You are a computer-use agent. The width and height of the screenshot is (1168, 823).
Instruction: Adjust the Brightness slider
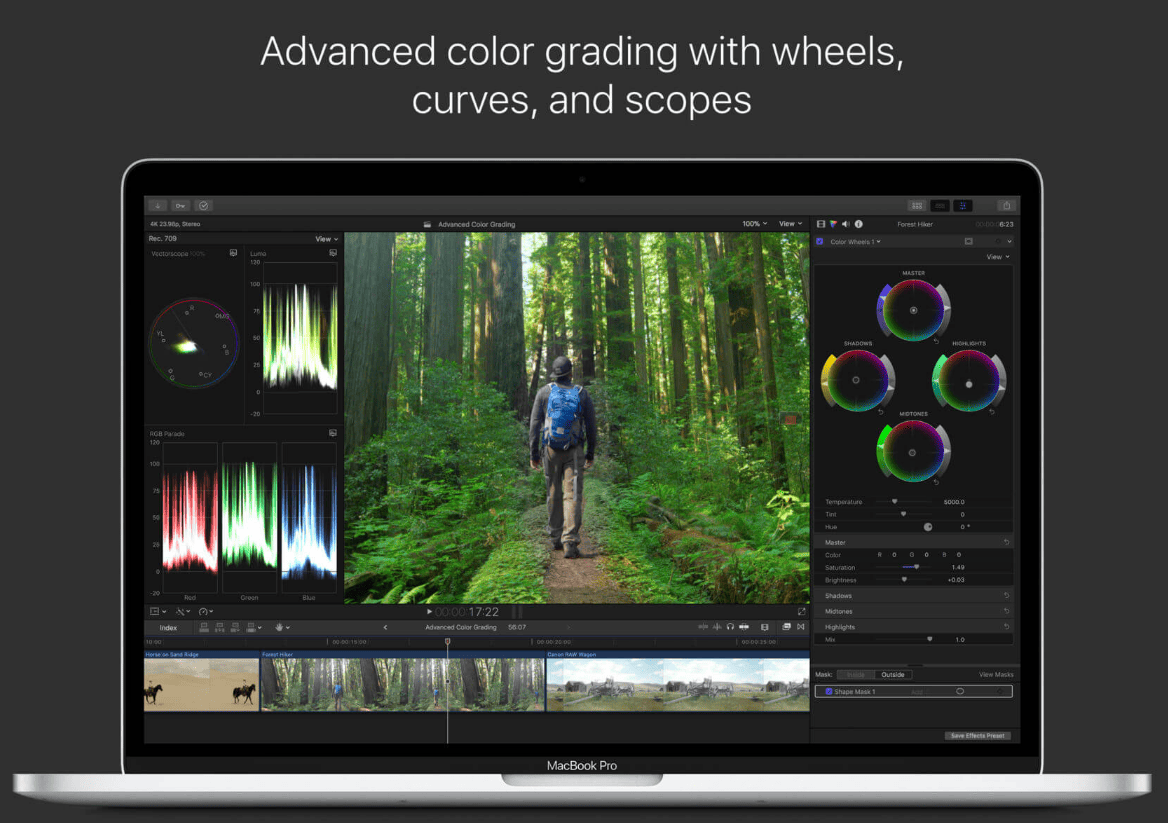pos(904,579)
